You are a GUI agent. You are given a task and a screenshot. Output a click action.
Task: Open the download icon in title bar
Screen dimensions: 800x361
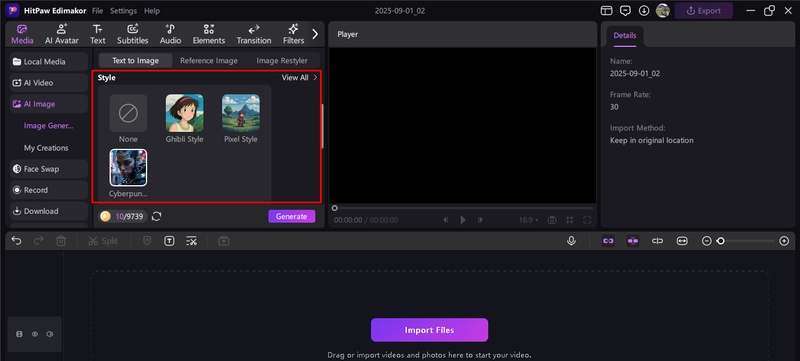click(644, 11)
